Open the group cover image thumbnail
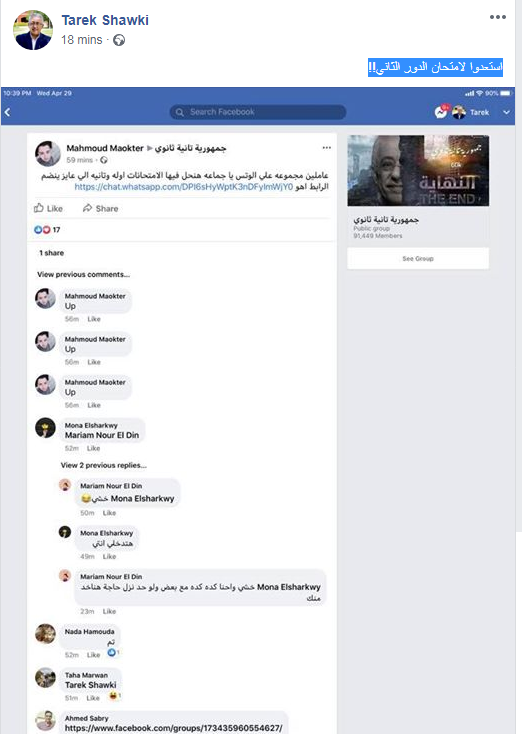This screenshot has width=522, height=734. [418, 171]
